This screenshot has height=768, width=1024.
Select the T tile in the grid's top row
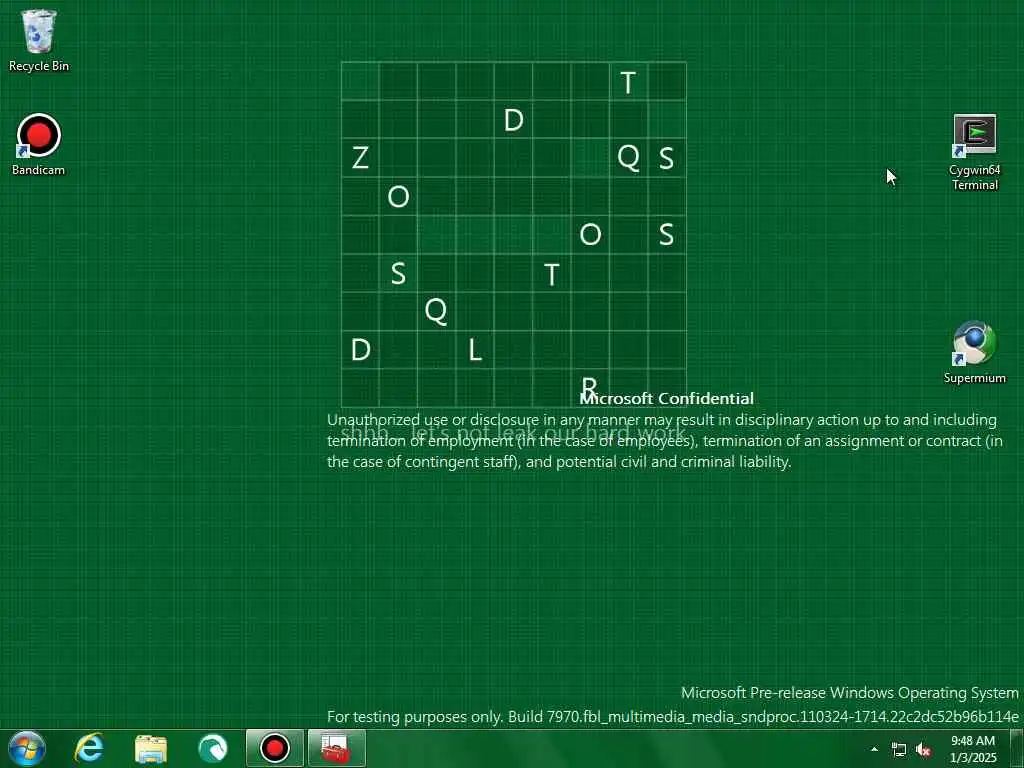tap(628, 82)
